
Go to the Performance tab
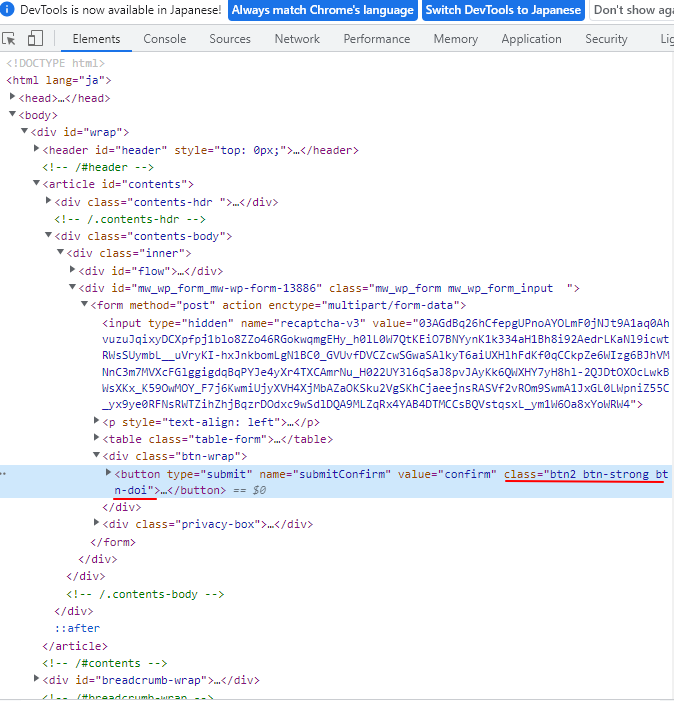coord(376,39)
